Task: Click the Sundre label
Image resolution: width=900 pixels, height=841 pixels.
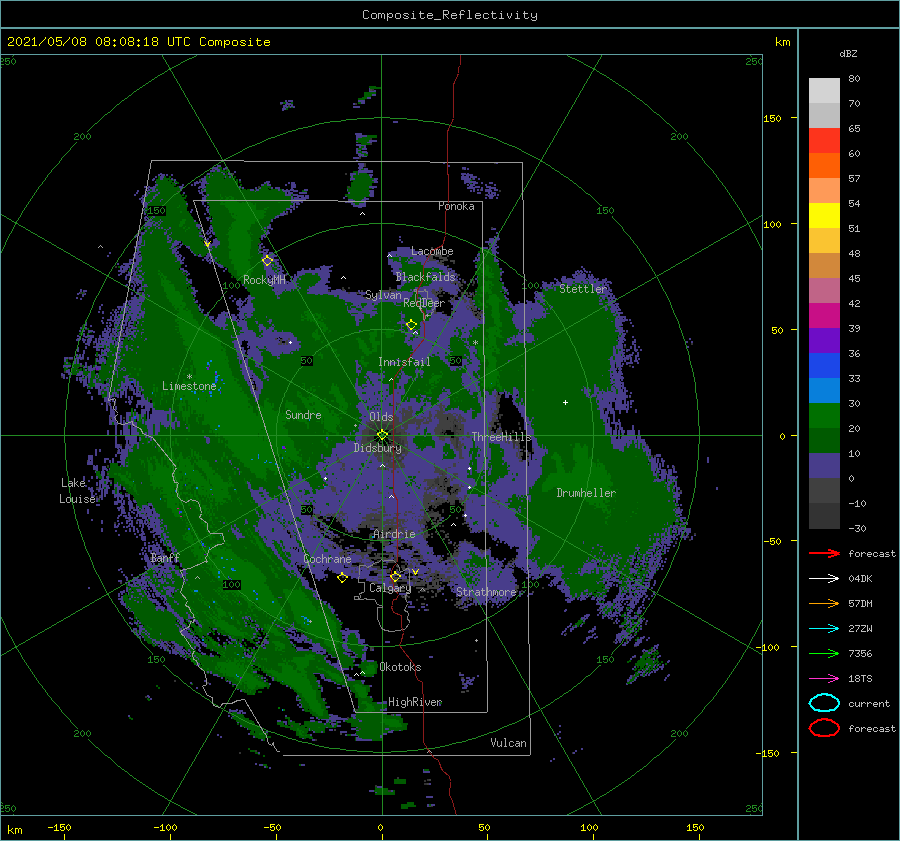Action: pos(303,414)
